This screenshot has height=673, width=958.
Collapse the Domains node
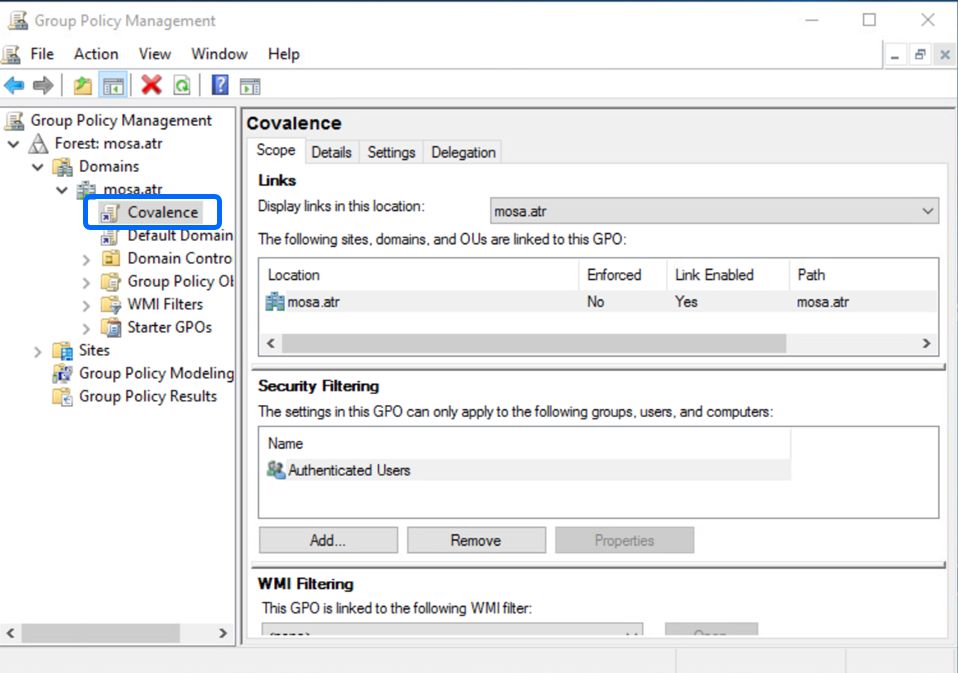pyautogui.click(x=38, y=167)
